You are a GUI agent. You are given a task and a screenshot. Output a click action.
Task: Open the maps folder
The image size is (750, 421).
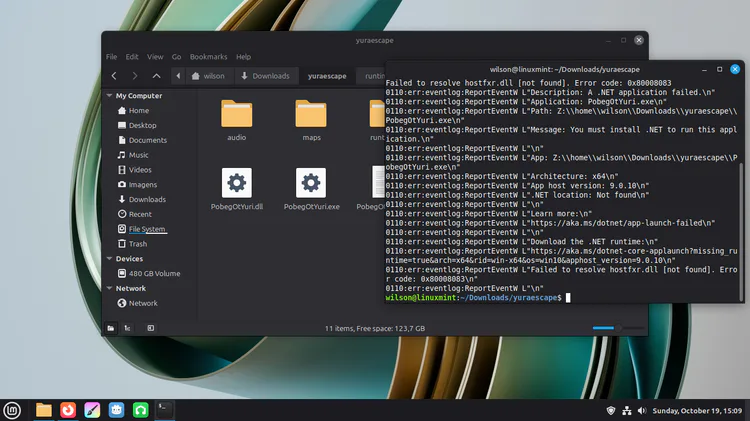[x=311, y=120]
